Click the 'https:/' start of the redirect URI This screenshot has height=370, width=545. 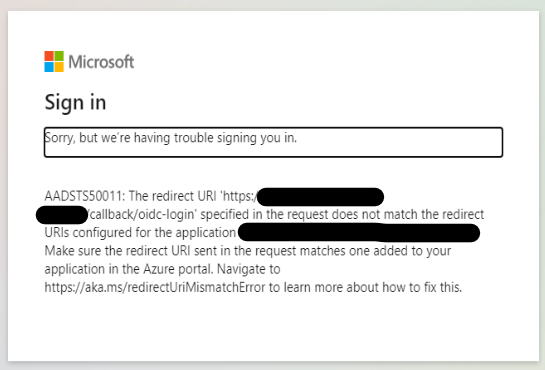click(240, 196)
